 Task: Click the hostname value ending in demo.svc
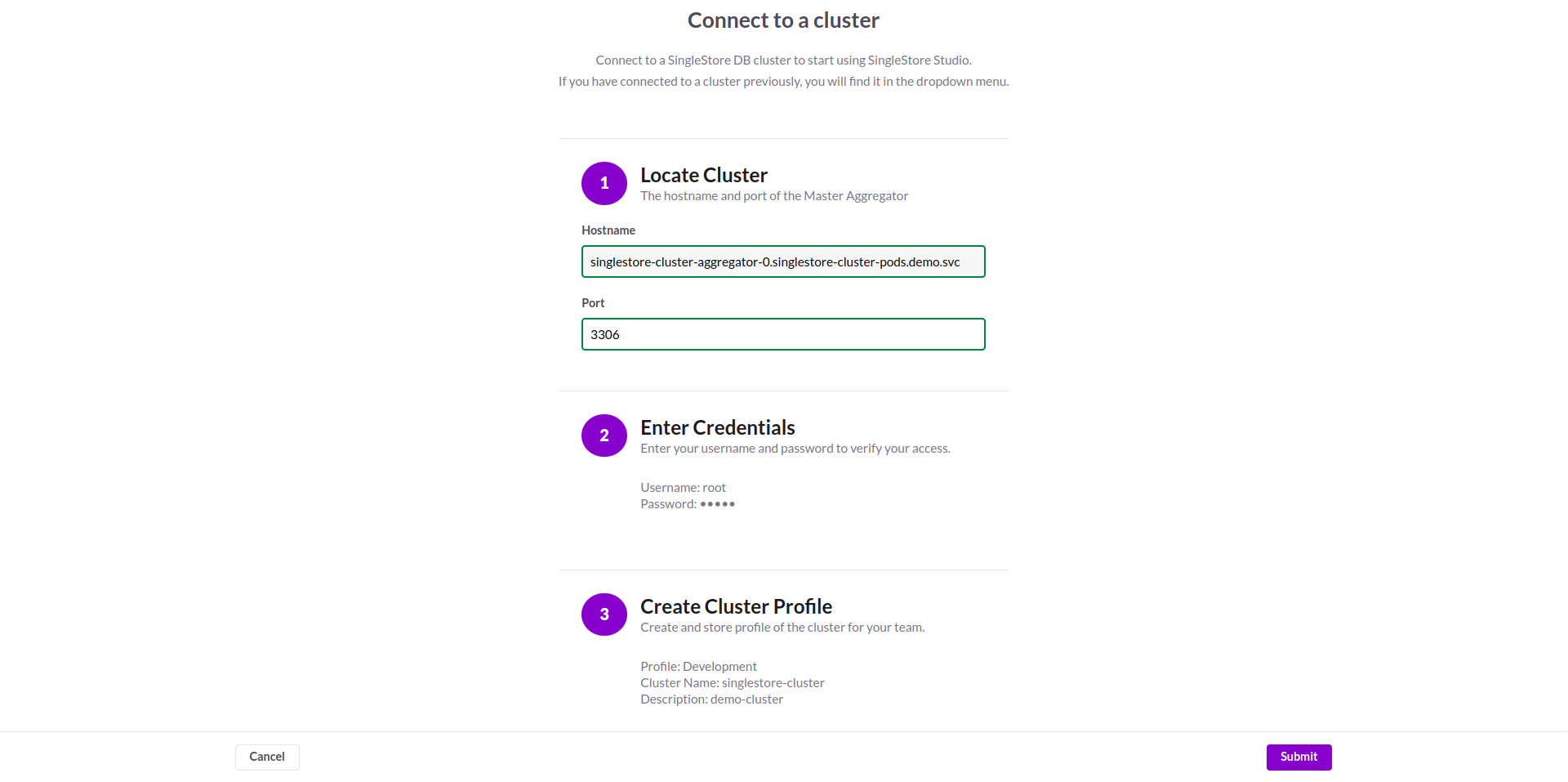(x=774, y=261)
